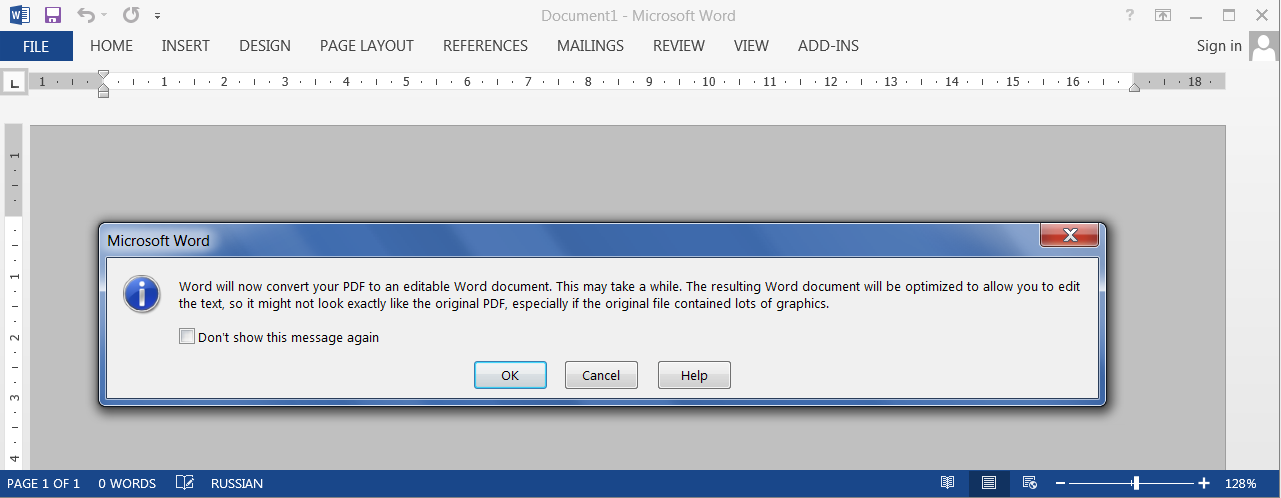Switch to Web Layout view icon
The width and height of the screenshot is (1281, 498).
1030,484
